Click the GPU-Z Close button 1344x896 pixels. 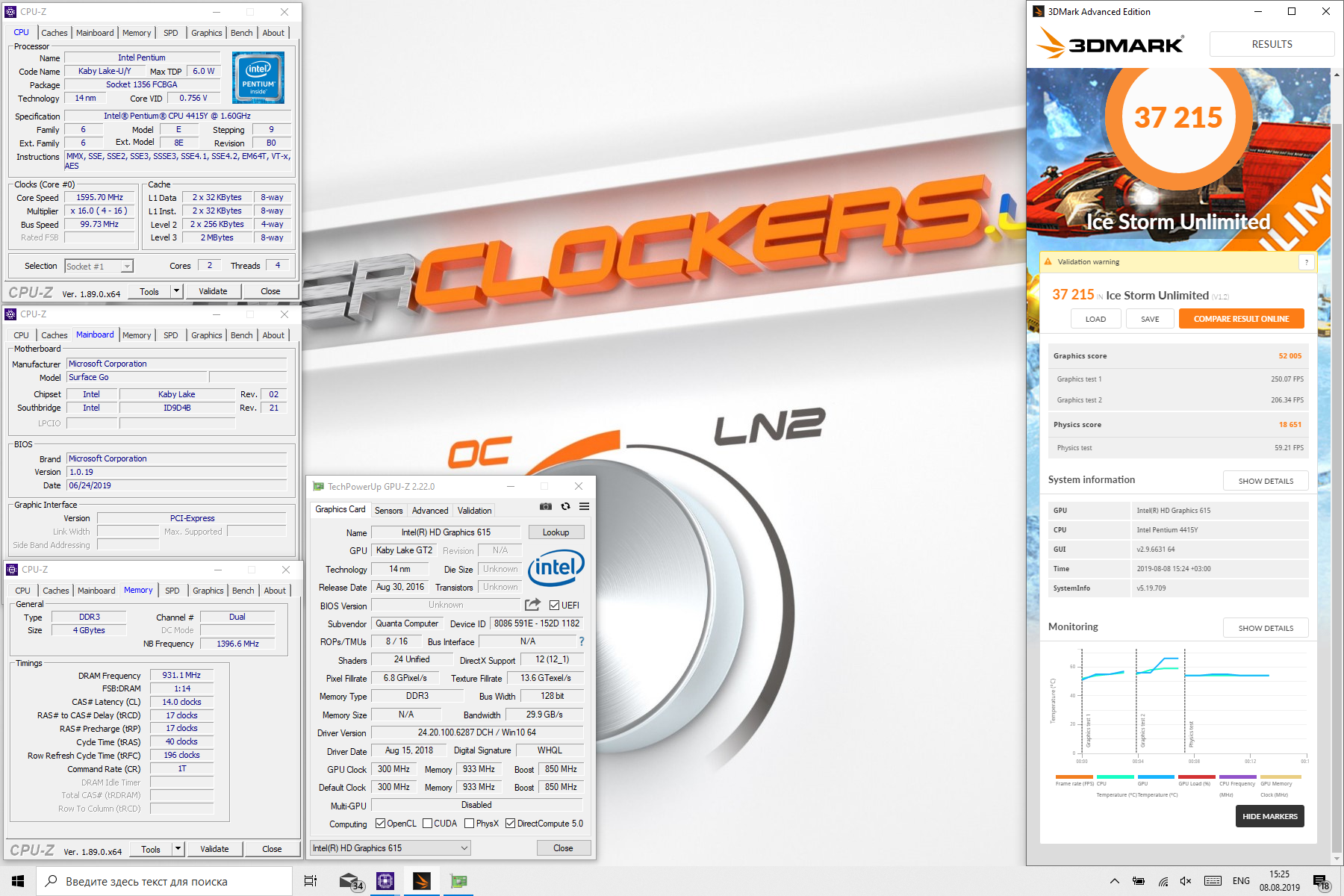pyautogui.click(x=564, y=848)
